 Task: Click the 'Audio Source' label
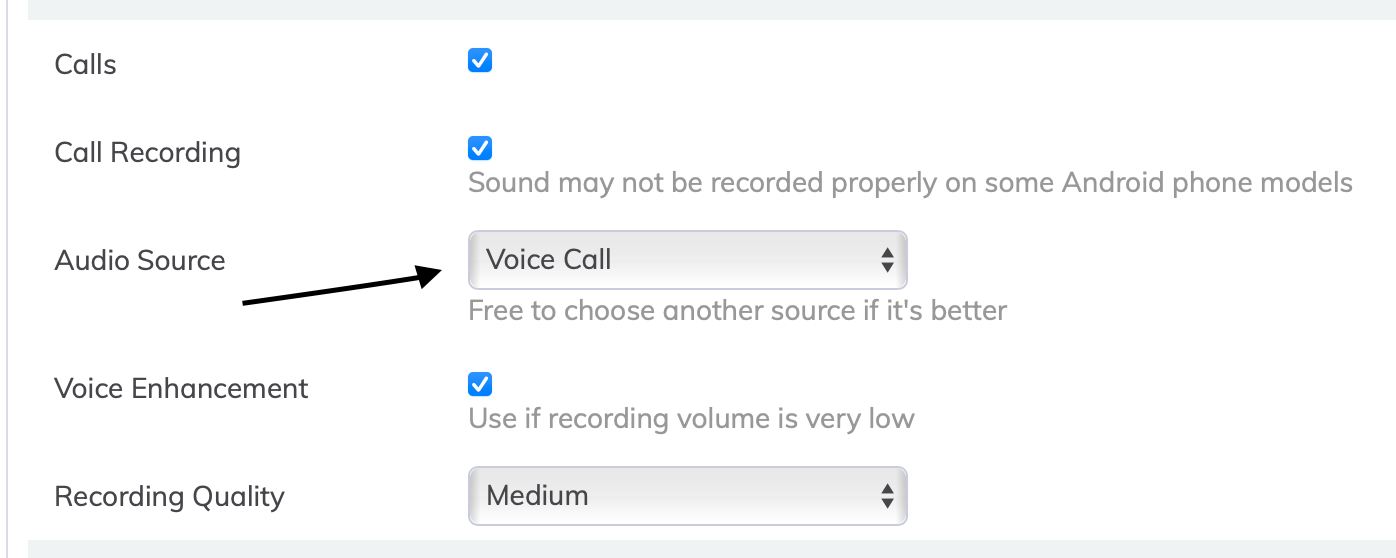[x=140, y=261]
